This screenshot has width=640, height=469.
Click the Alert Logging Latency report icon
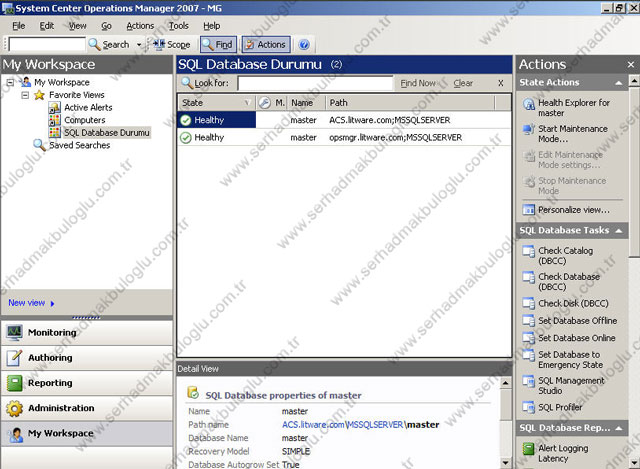click(529, 449)
